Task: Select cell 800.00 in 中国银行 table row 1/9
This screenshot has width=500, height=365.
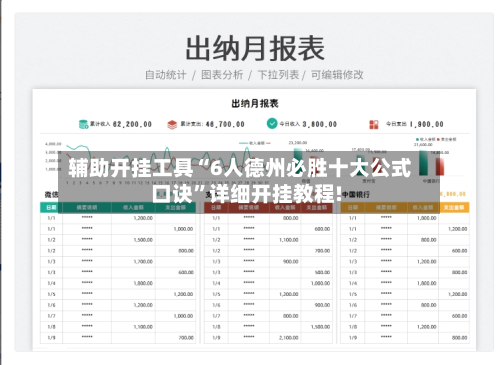Action: point(459,338)
